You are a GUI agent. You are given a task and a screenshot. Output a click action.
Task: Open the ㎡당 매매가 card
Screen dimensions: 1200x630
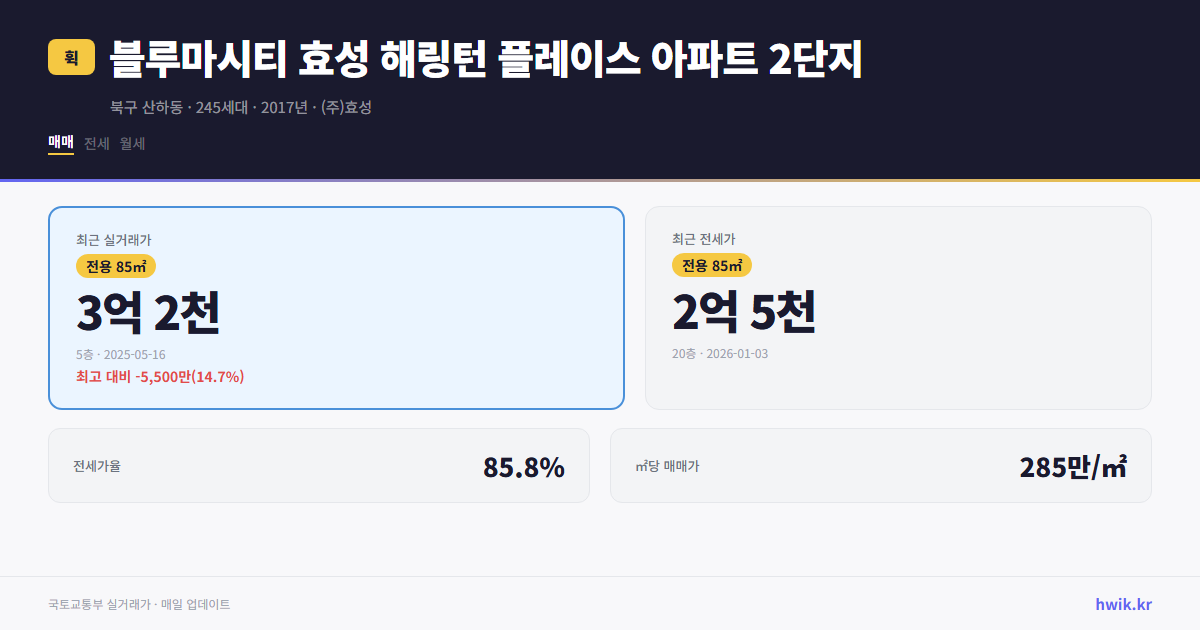click(880, 465)
